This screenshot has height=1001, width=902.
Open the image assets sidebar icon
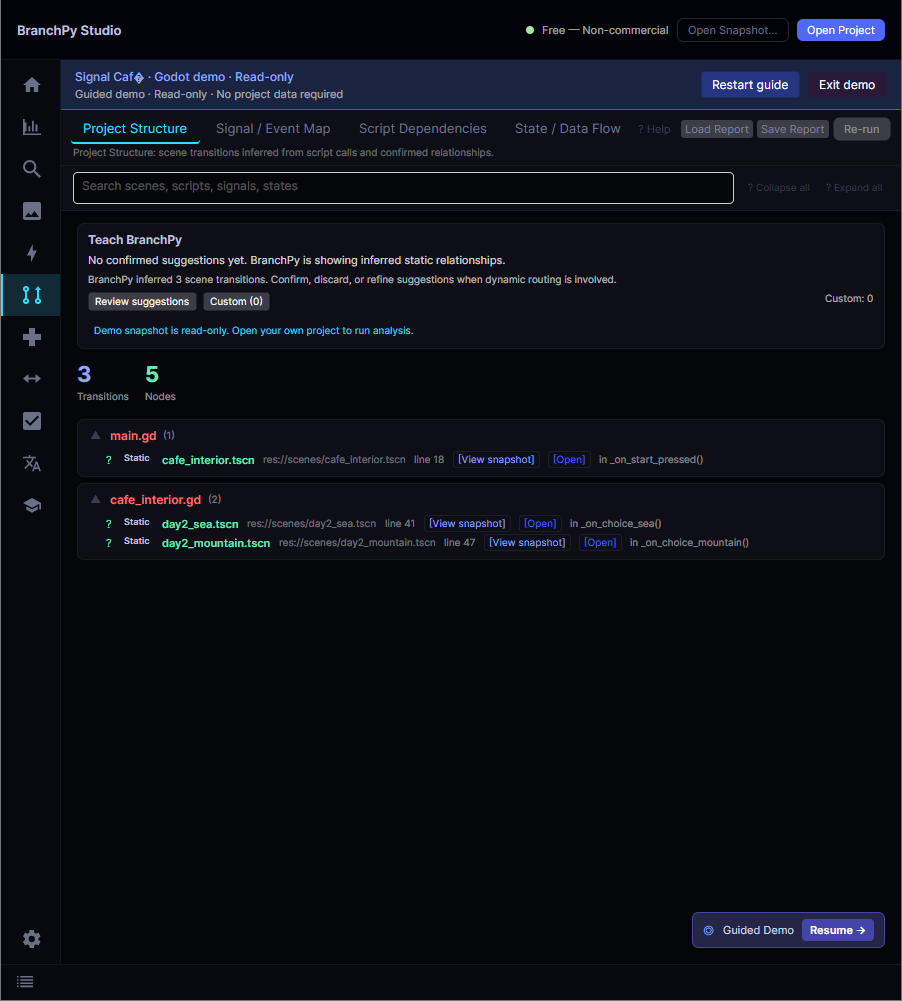click(31, 211)
